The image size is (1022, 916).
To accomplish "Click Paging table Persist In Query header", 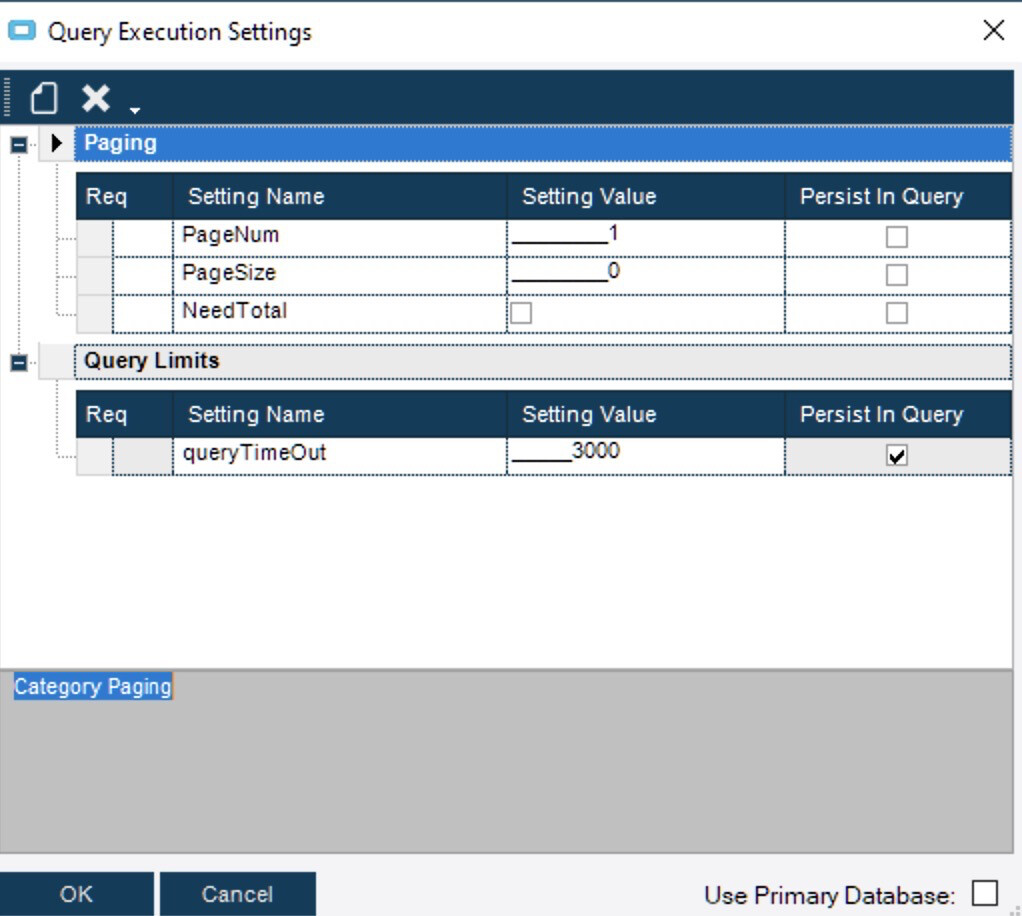I will pyautogui.click(x=898, y=196).
